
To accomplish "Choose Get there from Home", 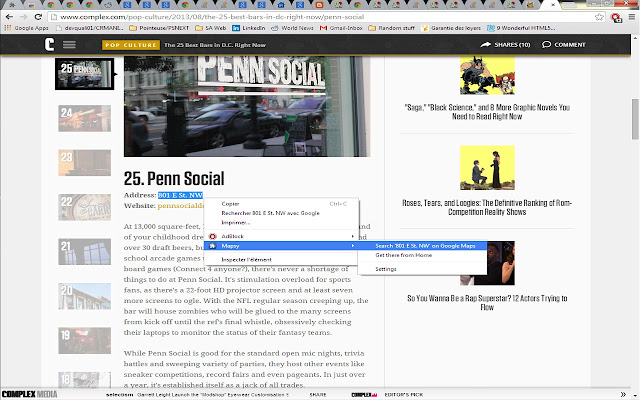I will coord(422,256).
